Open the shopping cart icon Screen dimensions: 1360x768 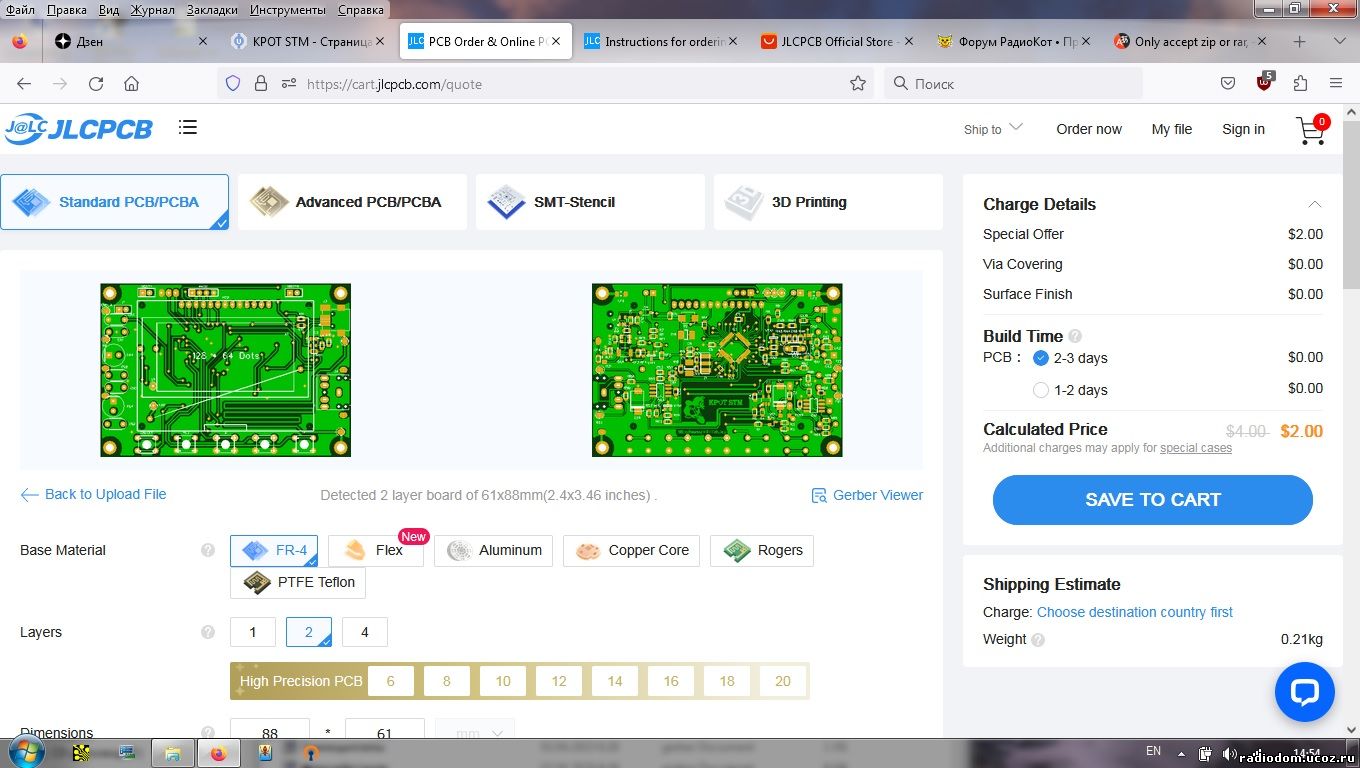click(x=1311, y=130)
